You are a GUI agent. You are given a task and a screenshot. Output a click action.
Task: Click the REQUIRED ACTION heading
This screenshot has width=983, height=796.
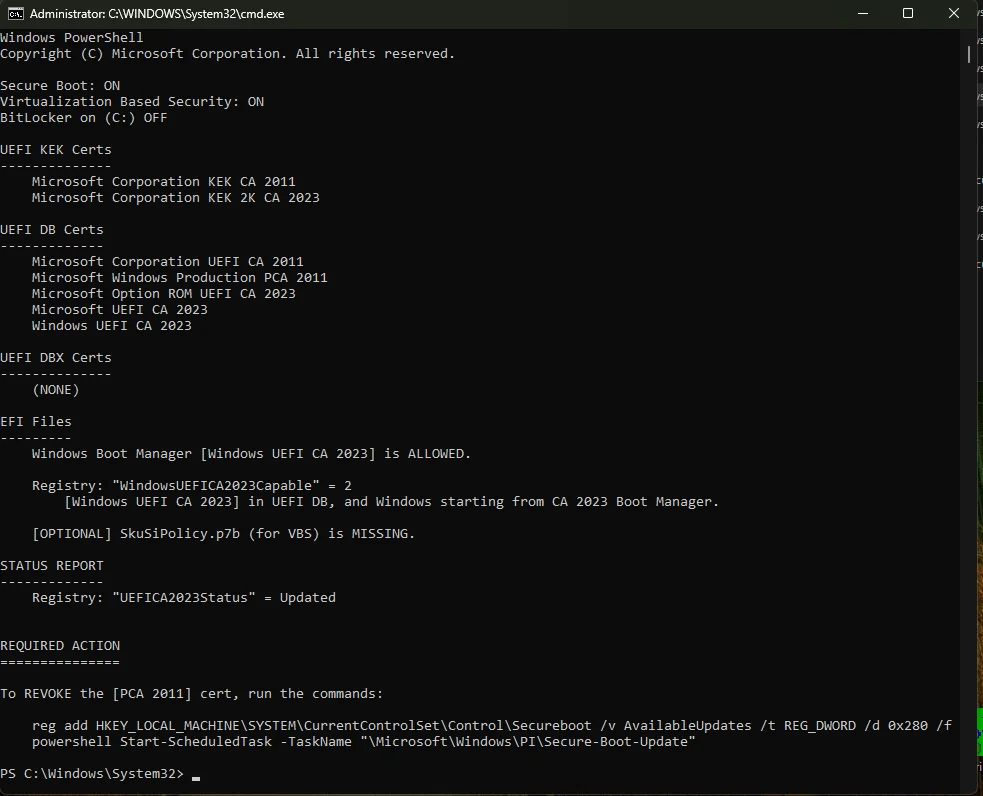(x=60, y=646)
